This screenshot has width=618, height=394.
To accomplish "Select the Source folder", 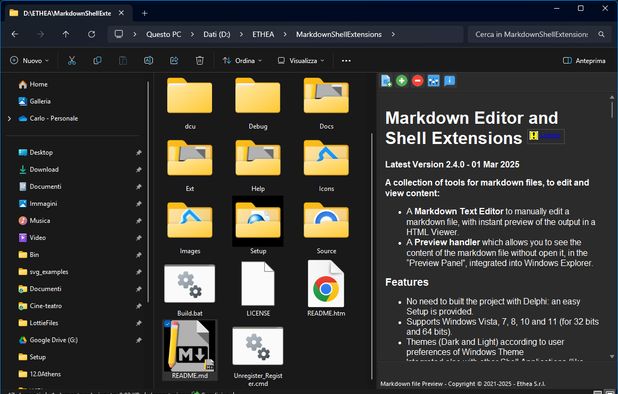I will click(326, 228).
